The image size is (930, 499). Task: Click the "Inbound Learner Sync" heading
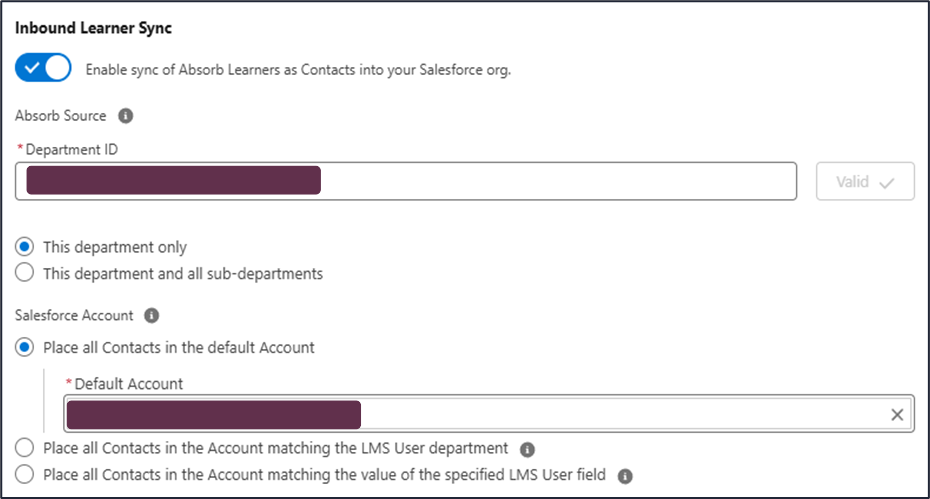[93, 28]
